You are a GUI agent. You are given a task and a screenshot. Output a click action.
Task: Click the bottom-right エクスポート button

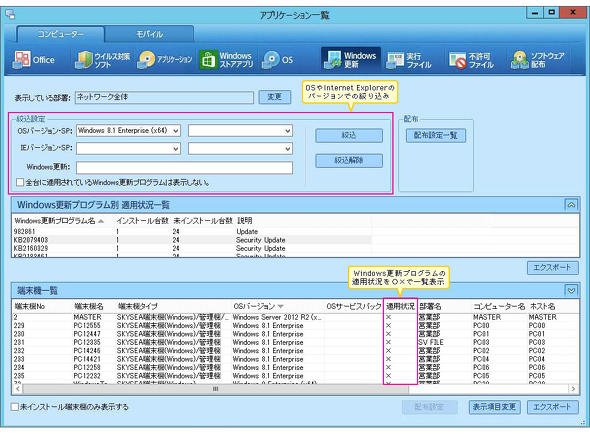(552, 407)
